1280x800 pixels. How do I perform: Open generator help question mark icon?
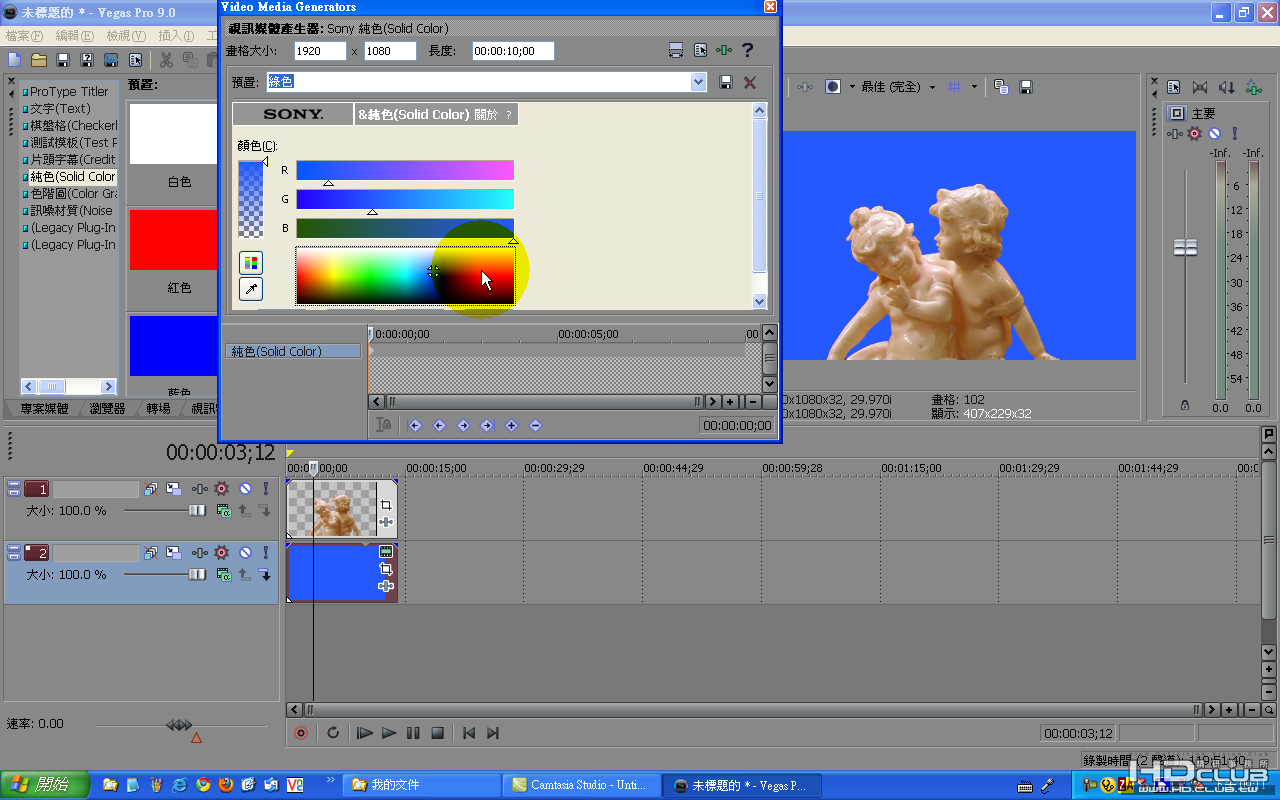point(746,51)
